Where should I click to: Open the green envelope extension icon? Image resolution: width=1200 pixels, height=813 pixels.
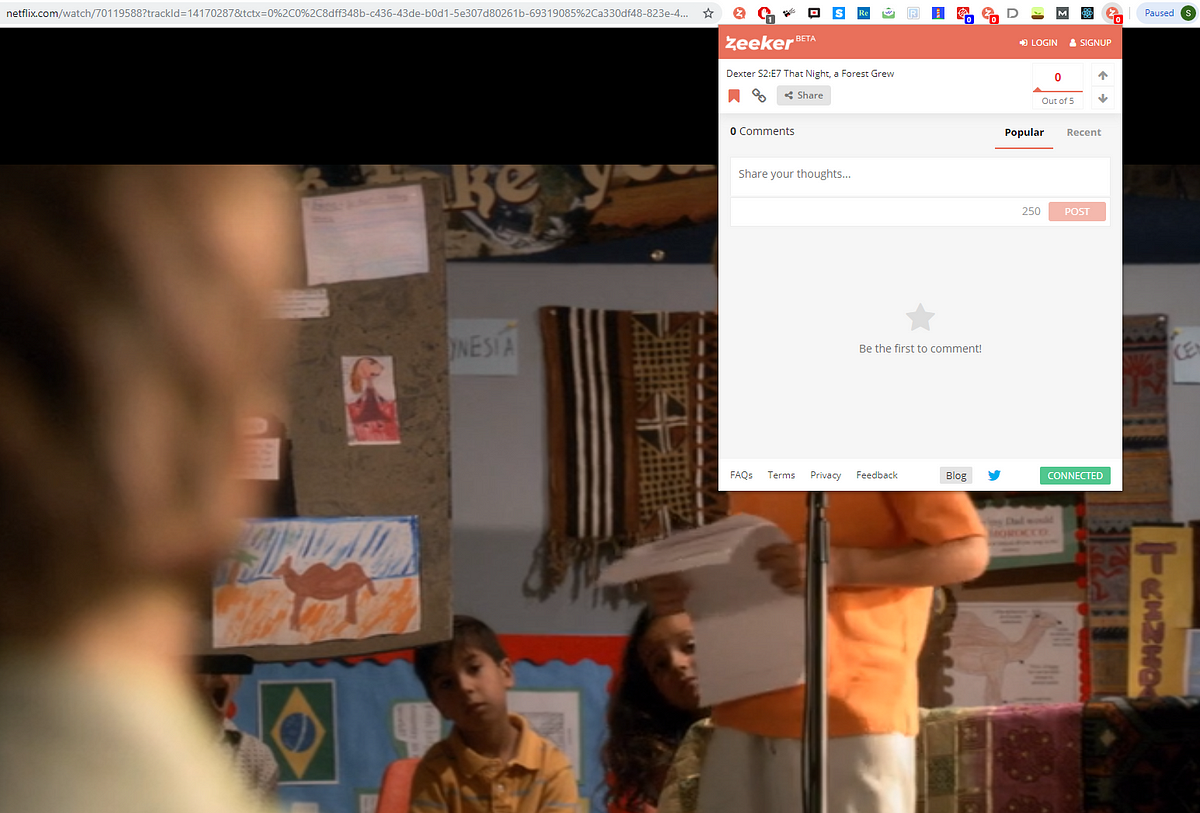coord(888,13)
